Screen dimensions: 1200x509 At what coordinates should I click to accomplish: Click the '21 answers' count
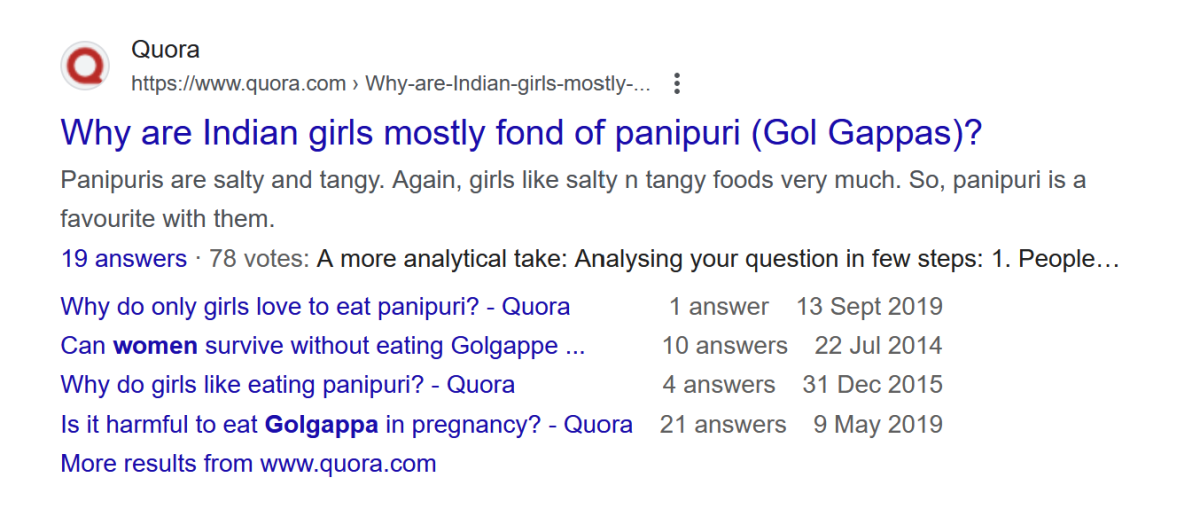(x=723, y=424)
